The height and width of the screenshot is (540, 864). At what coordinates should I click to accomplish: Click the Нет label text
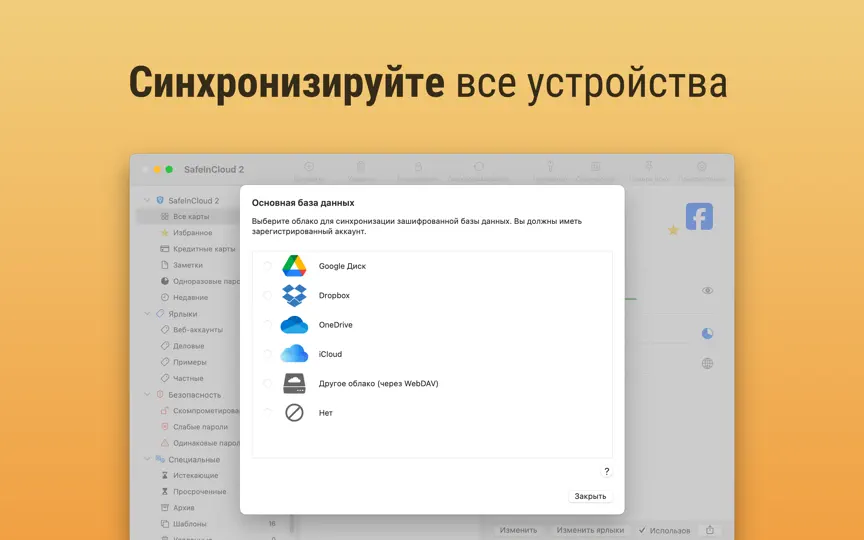point(326,413)
